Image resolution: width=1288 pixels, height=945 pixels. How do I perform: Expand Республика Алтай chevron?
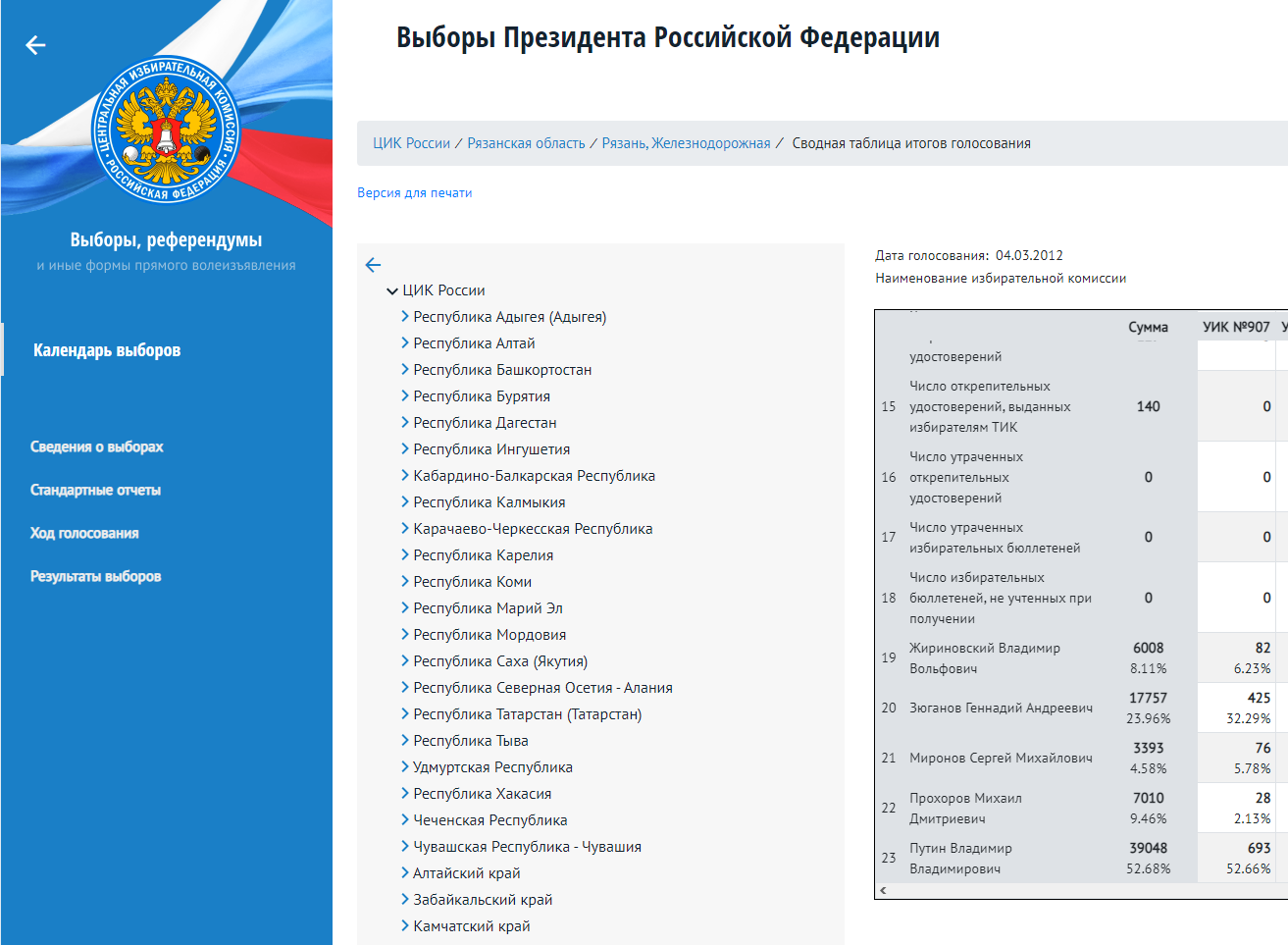[x=405, y=343]
